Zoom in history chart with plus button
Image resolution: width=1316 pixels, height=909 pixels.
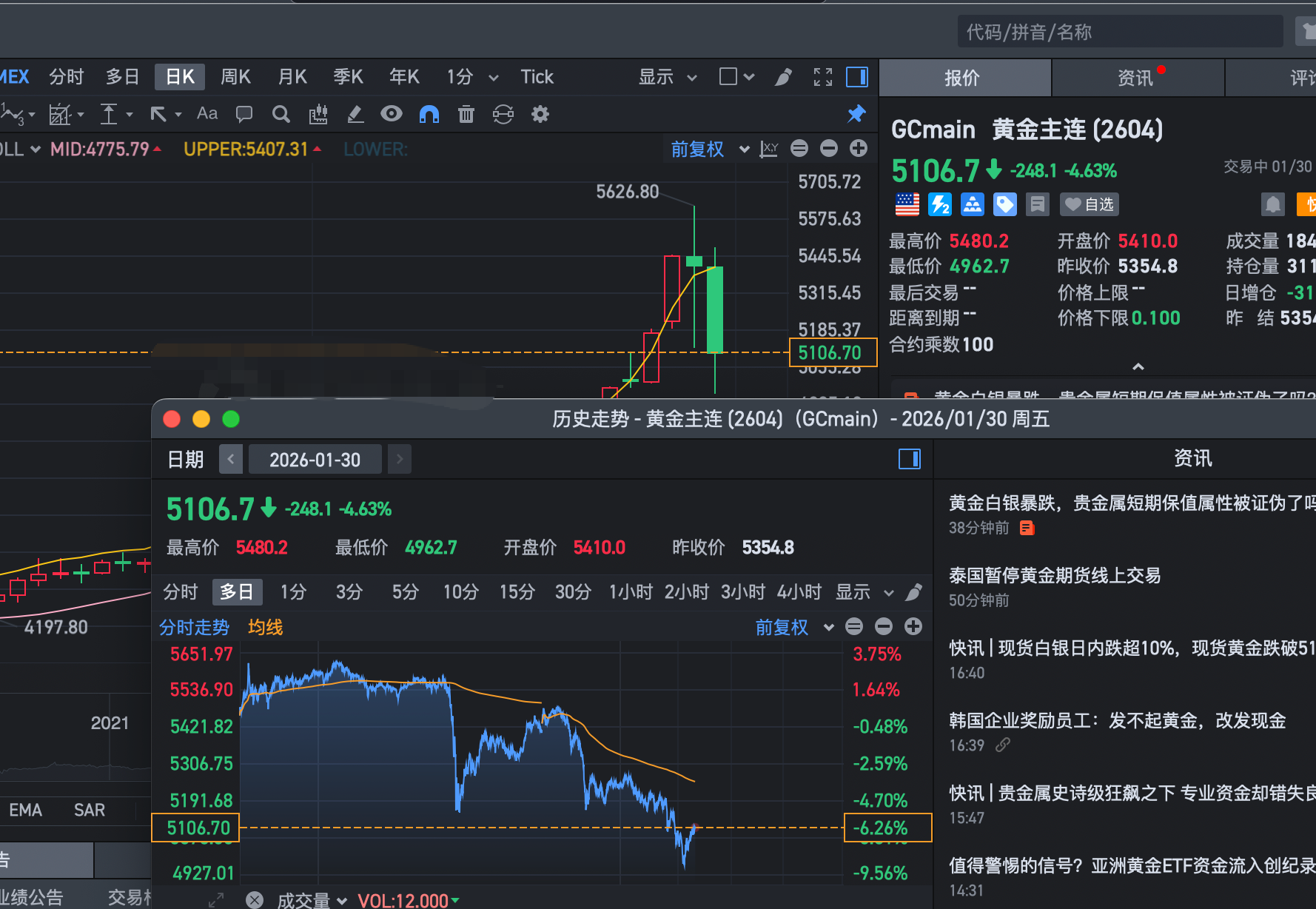pos(913,627)
